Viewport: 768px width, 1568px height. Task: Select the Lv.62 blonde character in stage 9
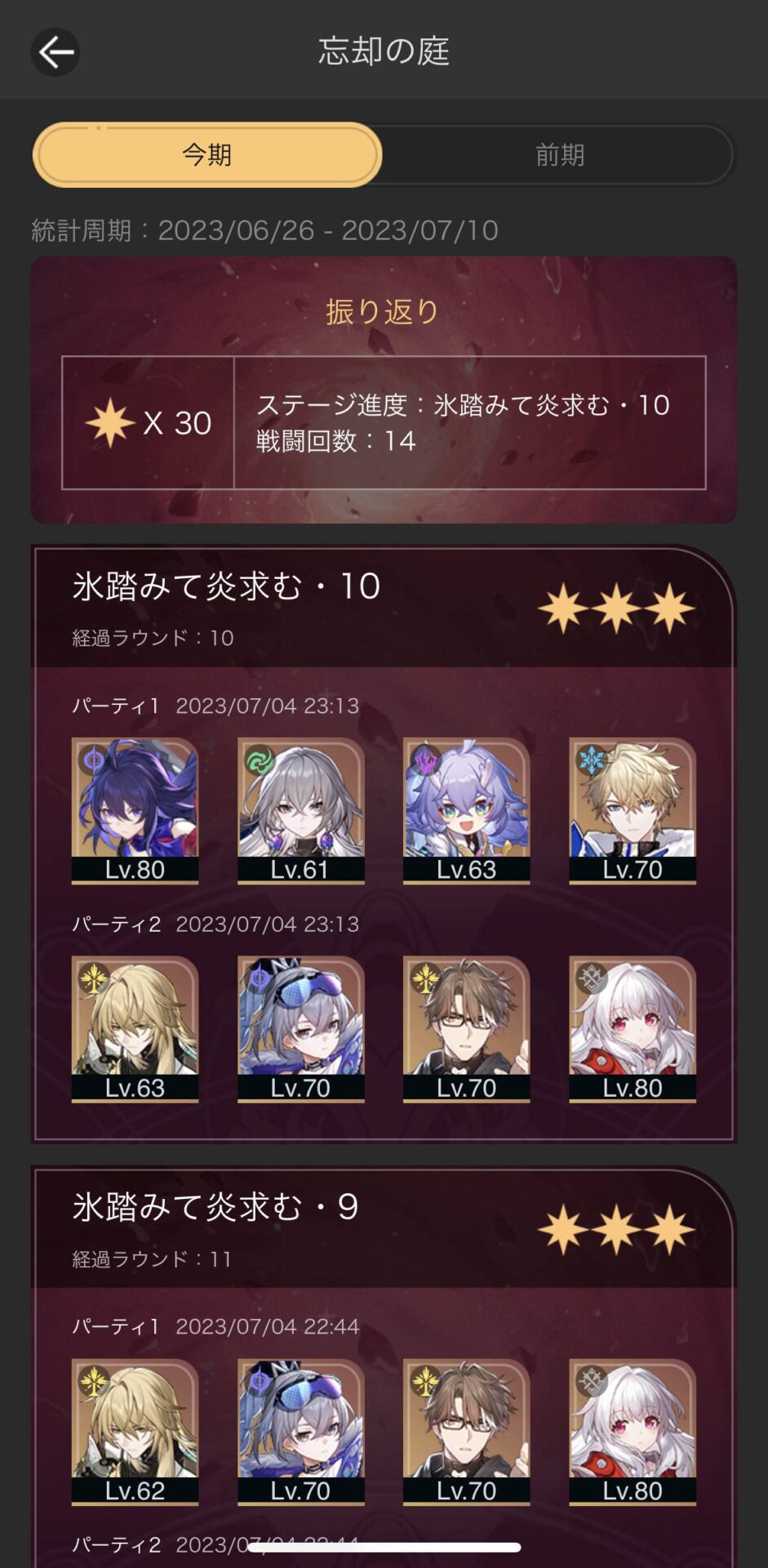click(x=135, y=1432)
